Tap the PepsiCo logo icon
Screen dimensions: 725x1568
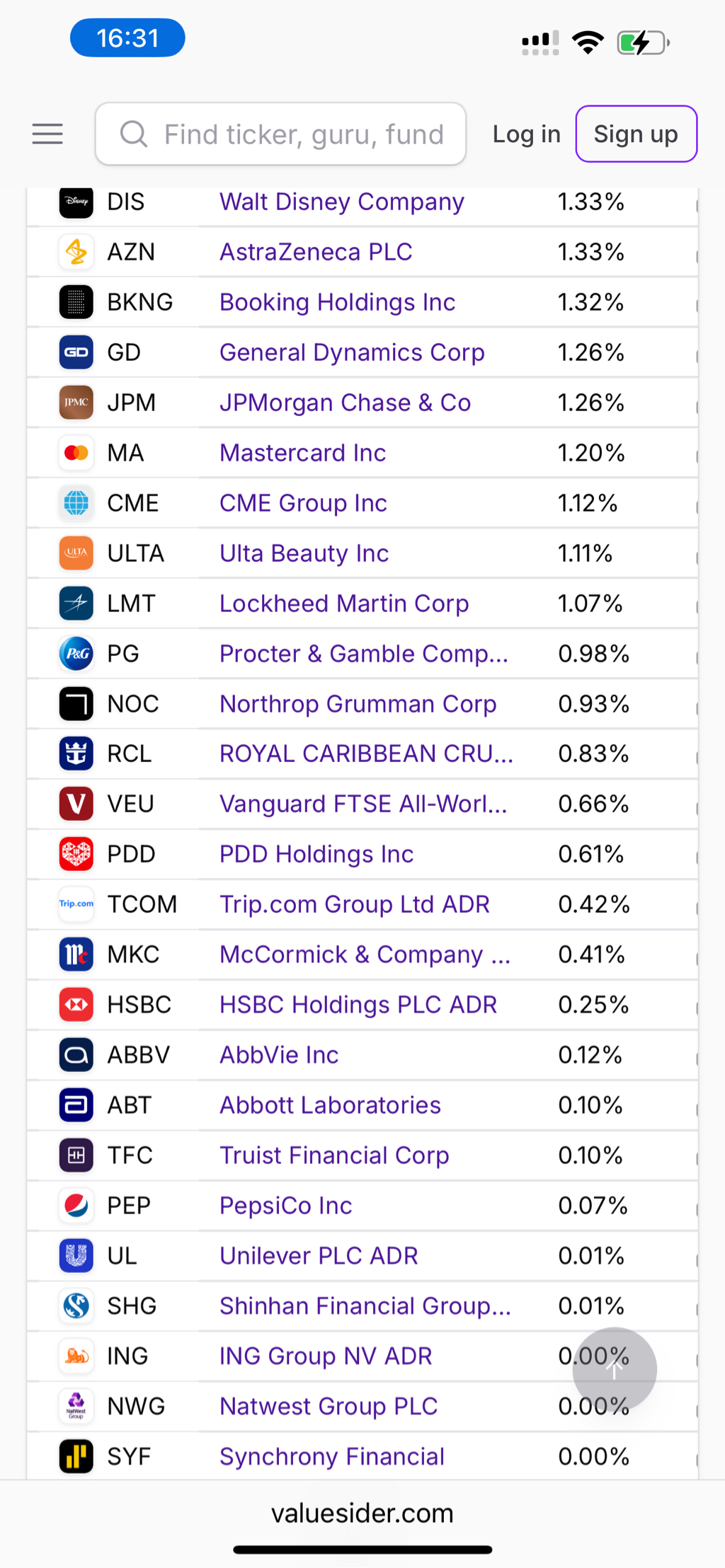click(76, 1206)
